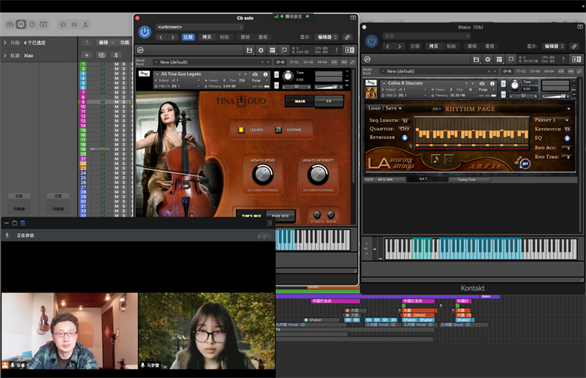Toggle browser panel icon in Stacc (Cb) Kontakt
586x378 pixels.
pyautogui.click(x=577, y=59)
